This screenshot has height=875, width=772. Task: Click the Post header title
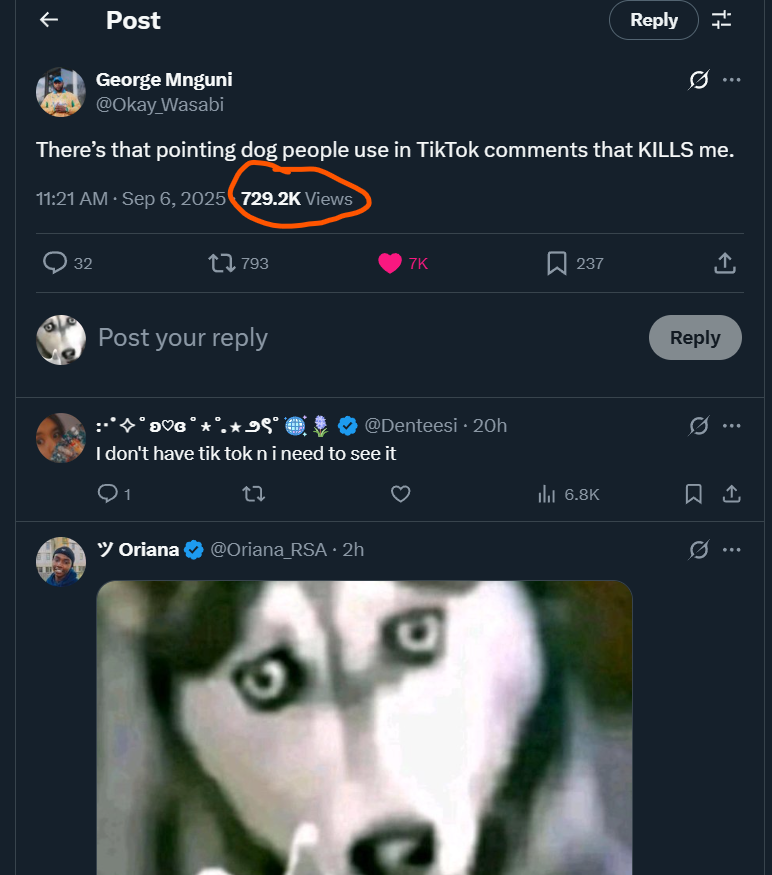(133, 19)
